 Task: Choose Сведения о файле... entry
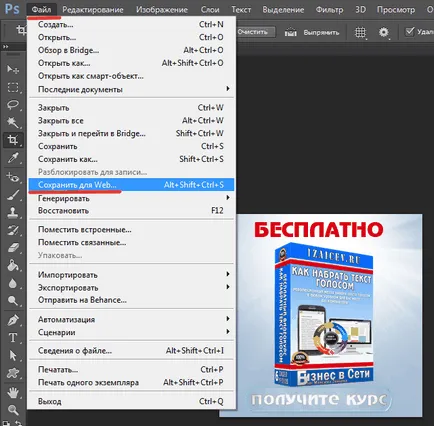pyautogui.click(x=131, y=351)
